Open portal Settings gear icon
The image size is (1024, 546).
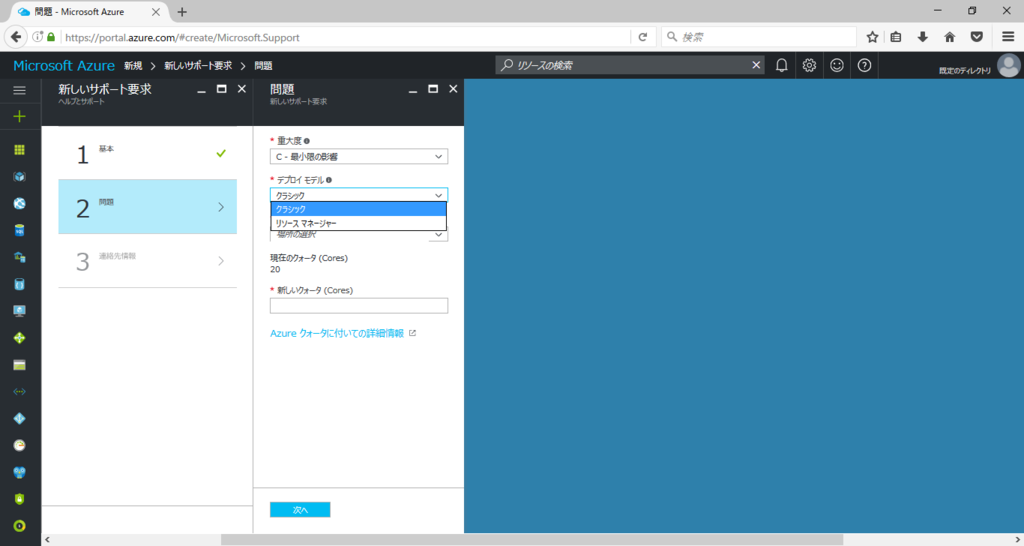click(809, 65)
